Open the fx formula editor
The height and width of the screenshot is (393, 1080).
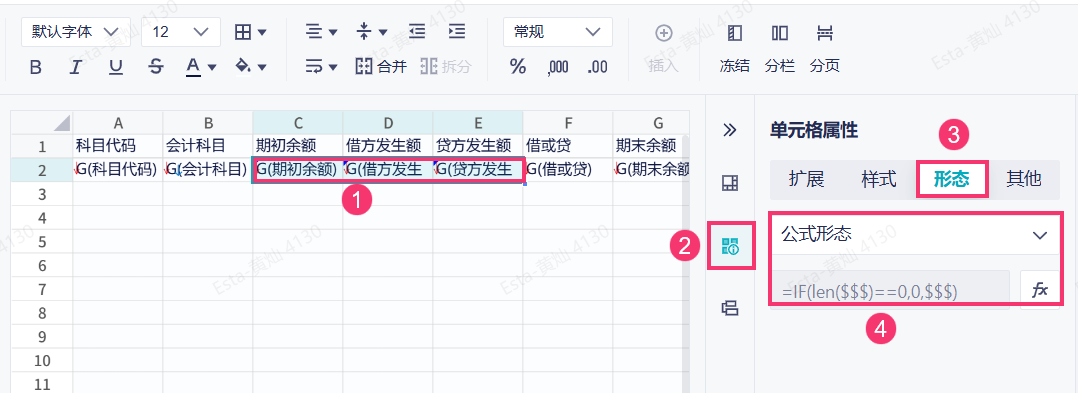coord(1039,290)
